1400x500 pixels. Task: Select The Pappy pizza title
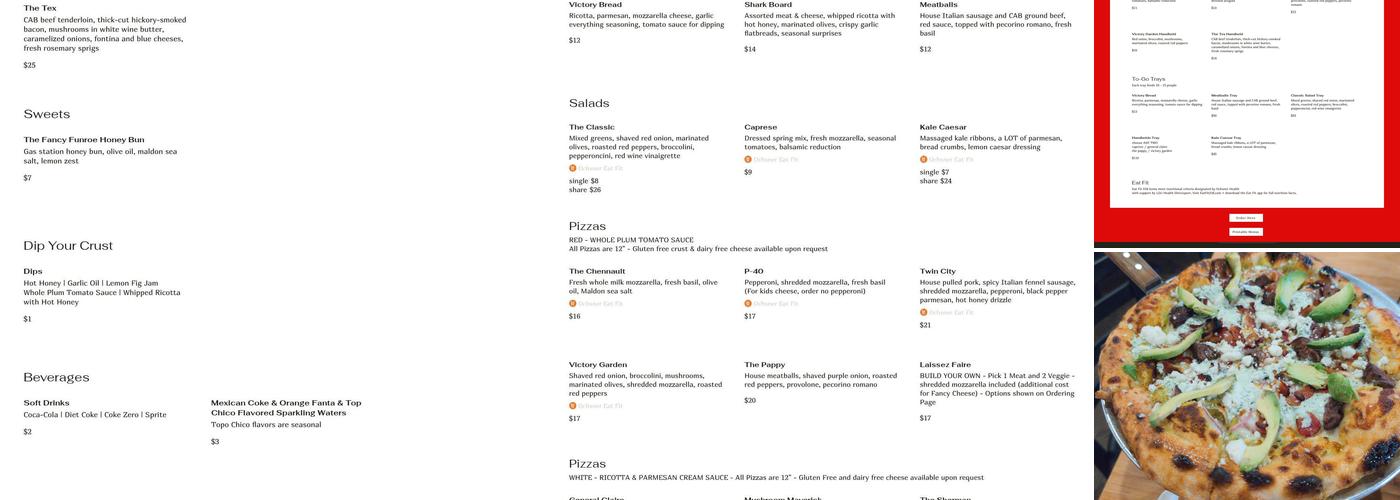[x=764, y=365]
